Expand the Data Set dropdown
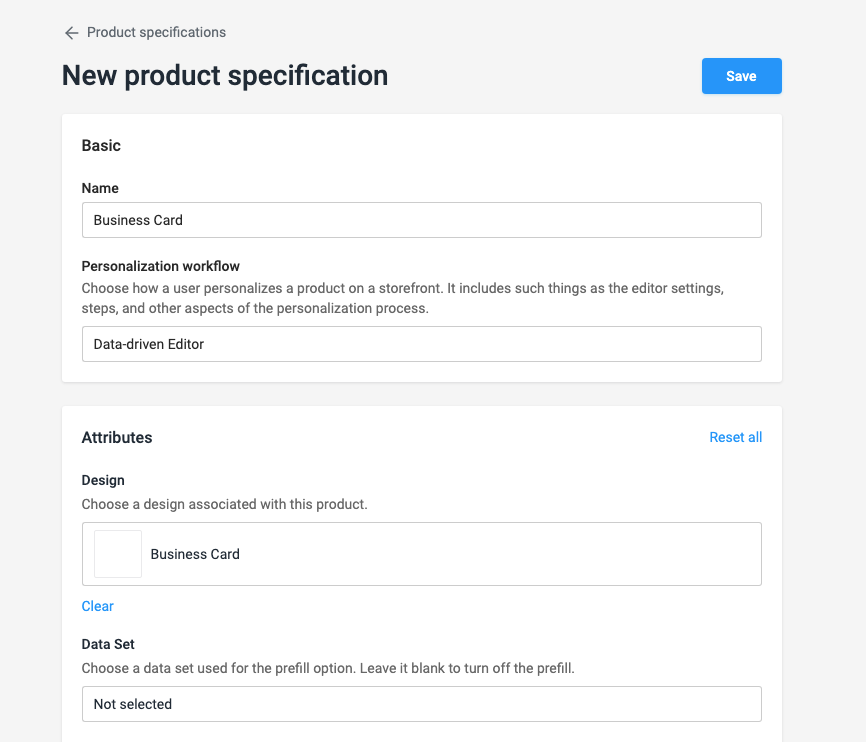The image size is (866, 742). pos(421,704)
